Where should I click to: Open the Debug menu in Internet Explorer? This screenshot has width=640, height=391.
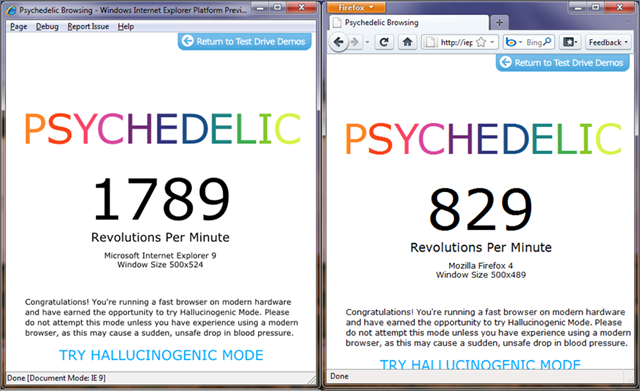47,27
